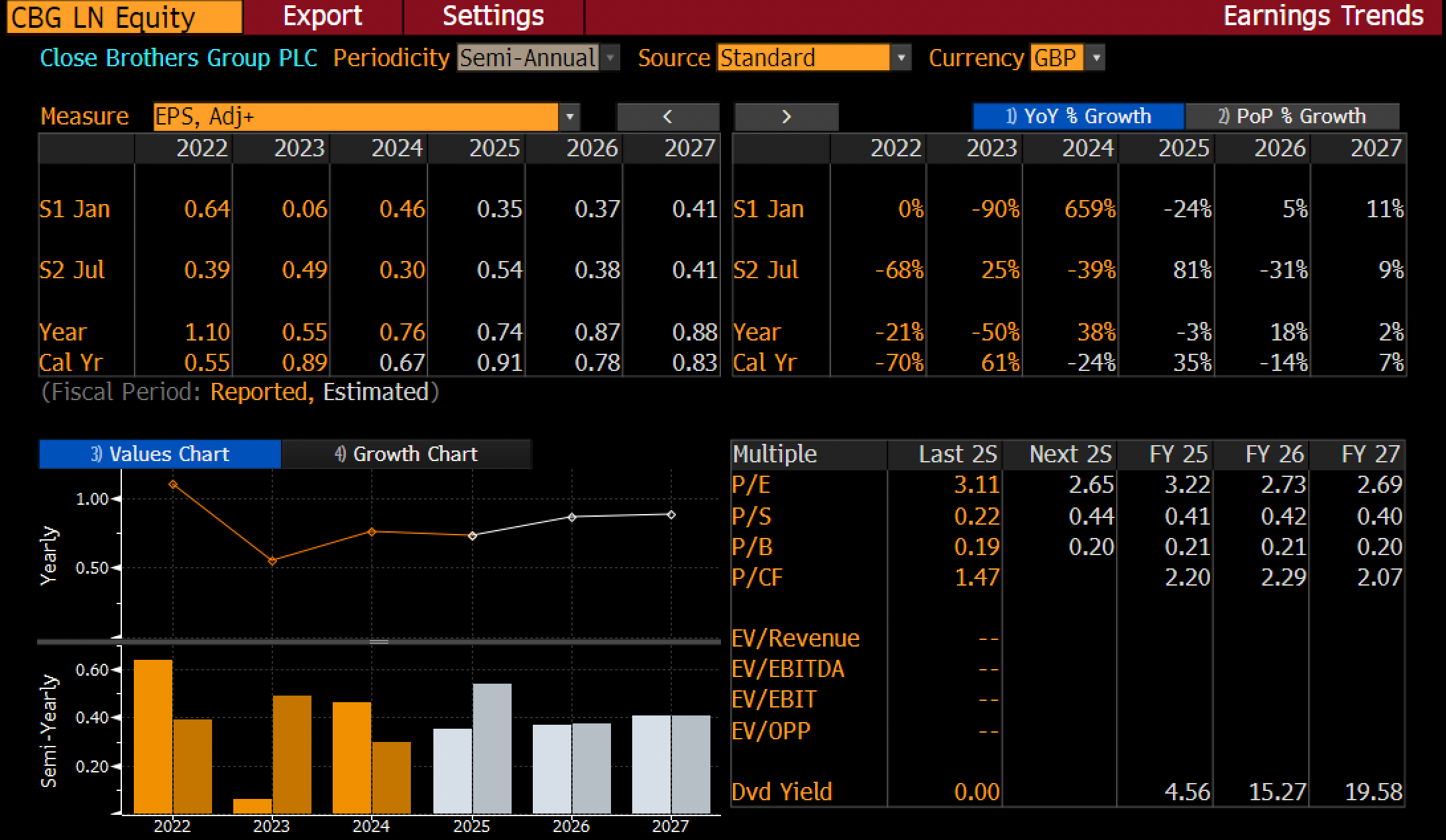
Task: Show the Values Chart tab
Action: [x=160, y=454]
